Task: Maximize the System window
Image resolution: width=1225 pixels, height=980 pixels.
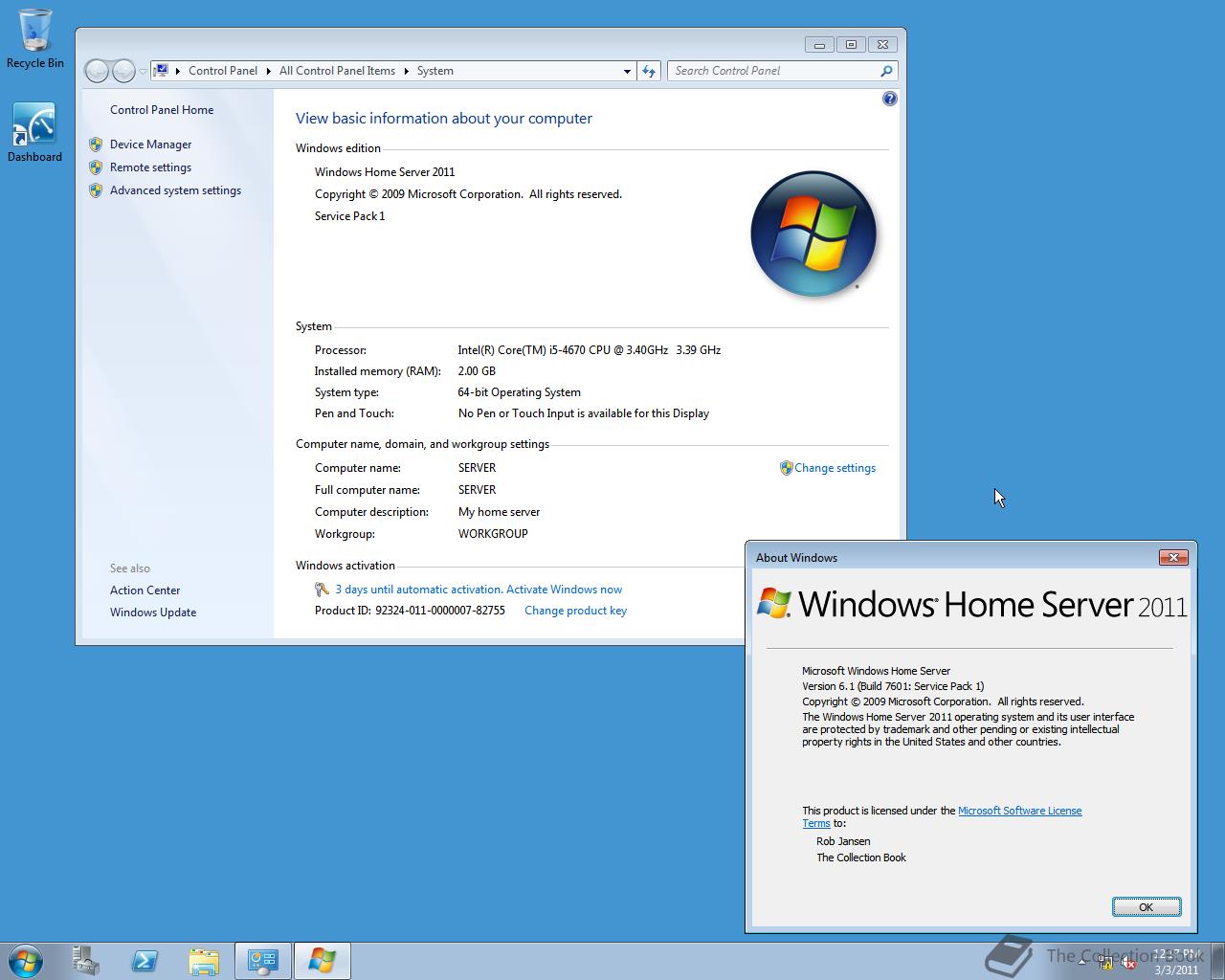Action: [851, 44]
